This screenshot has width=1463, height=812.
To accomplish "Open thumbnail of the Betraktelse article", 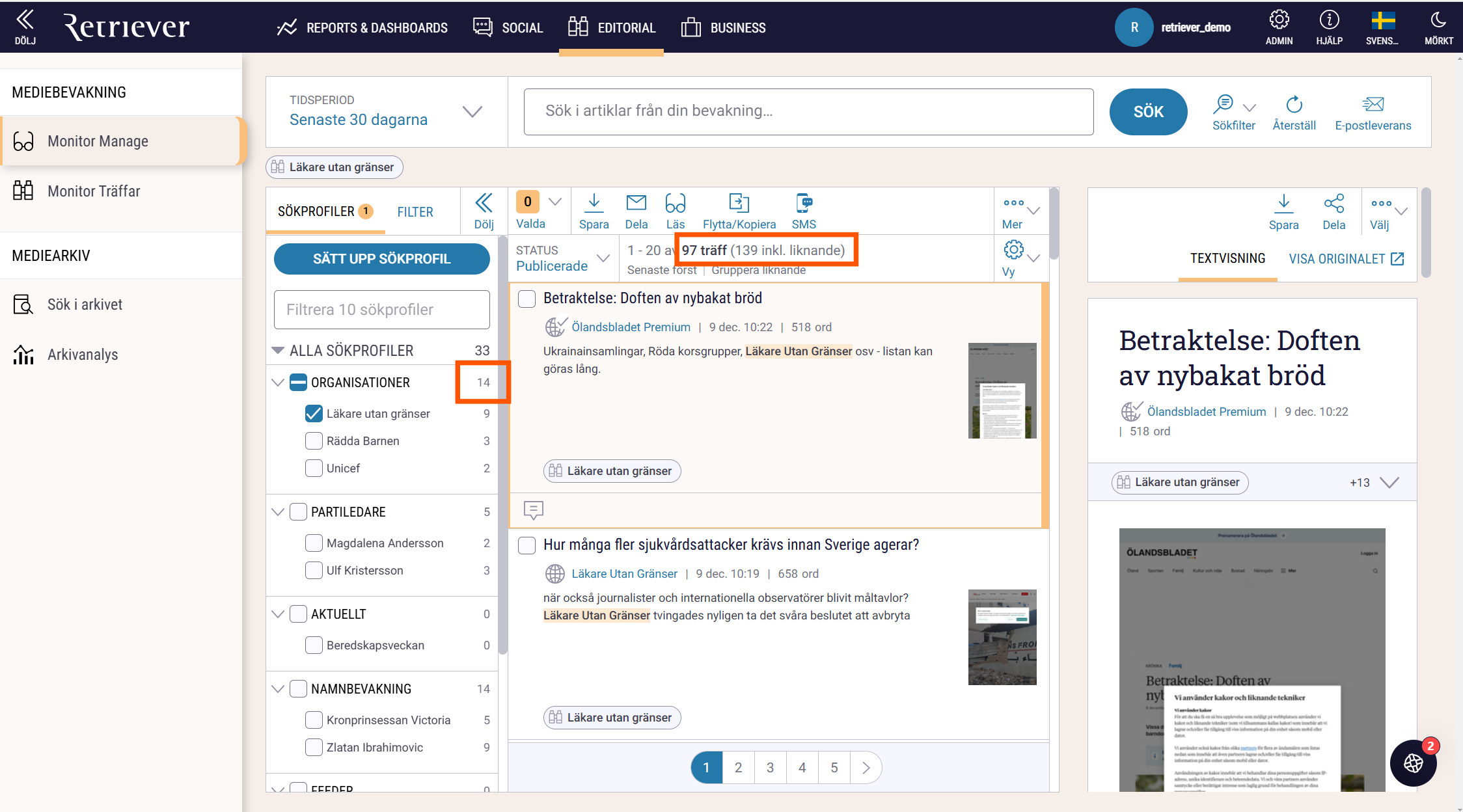I will [1002, 390].
